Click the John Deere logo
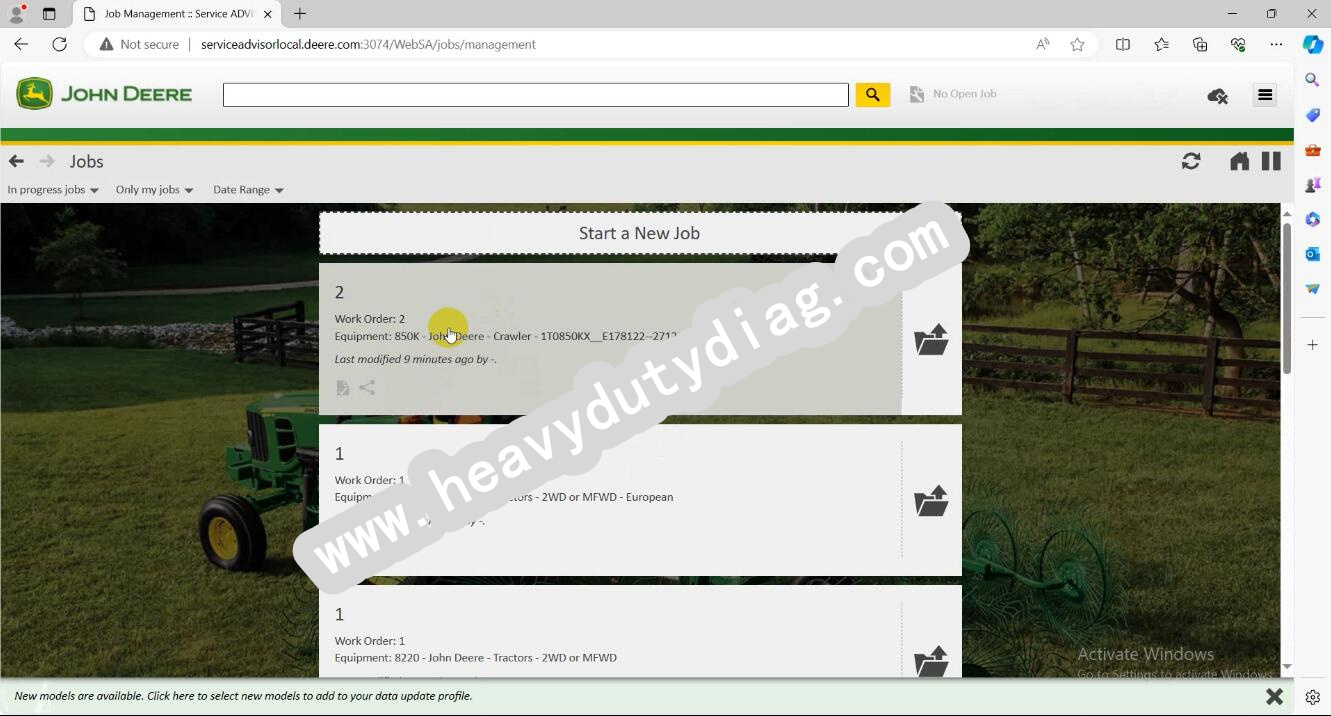The height and width of the screenshot is (716, 1331). pos(104,94)
